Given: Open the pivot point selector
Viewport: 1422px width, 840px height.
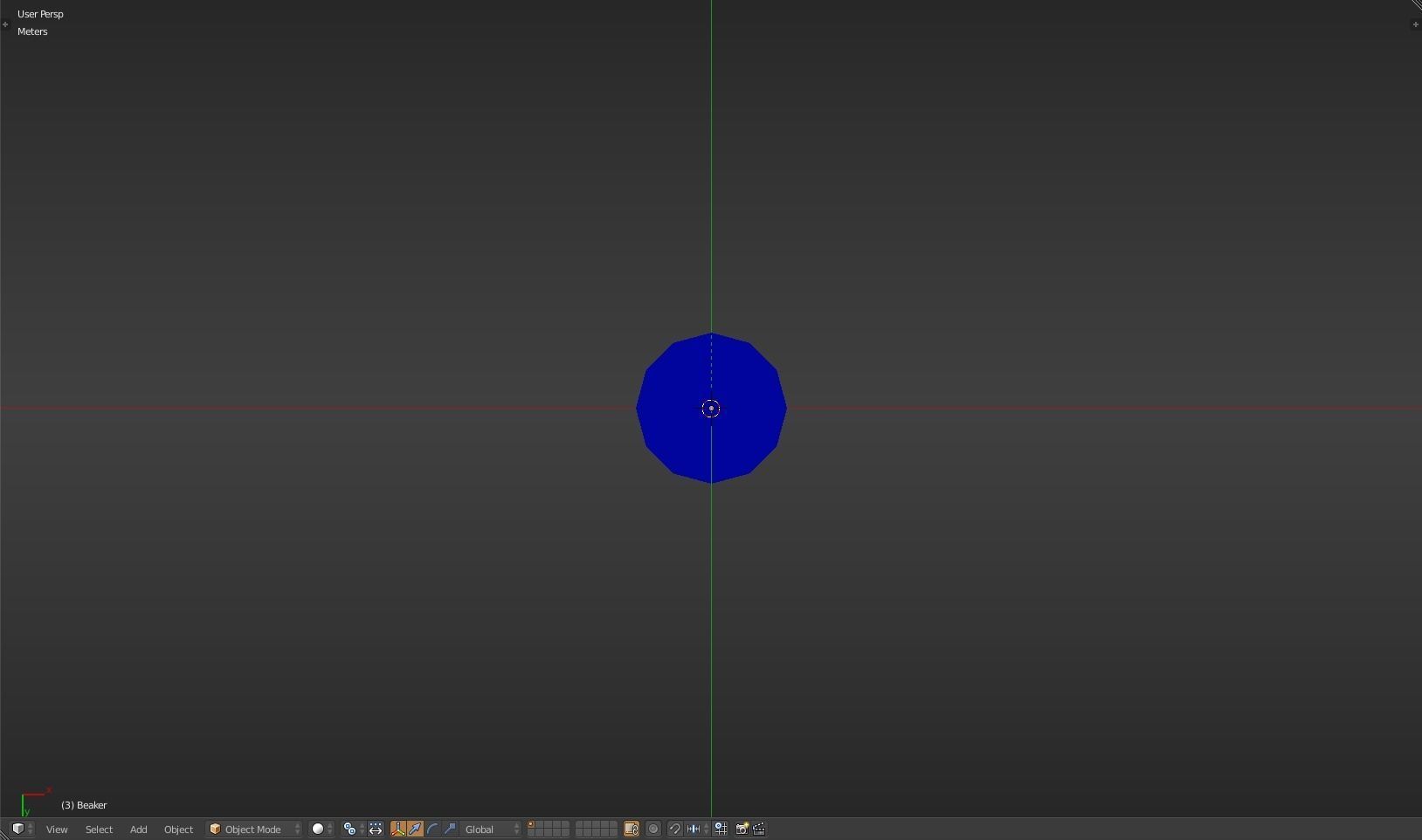Looking at the screenshot, I should point(354,829).
